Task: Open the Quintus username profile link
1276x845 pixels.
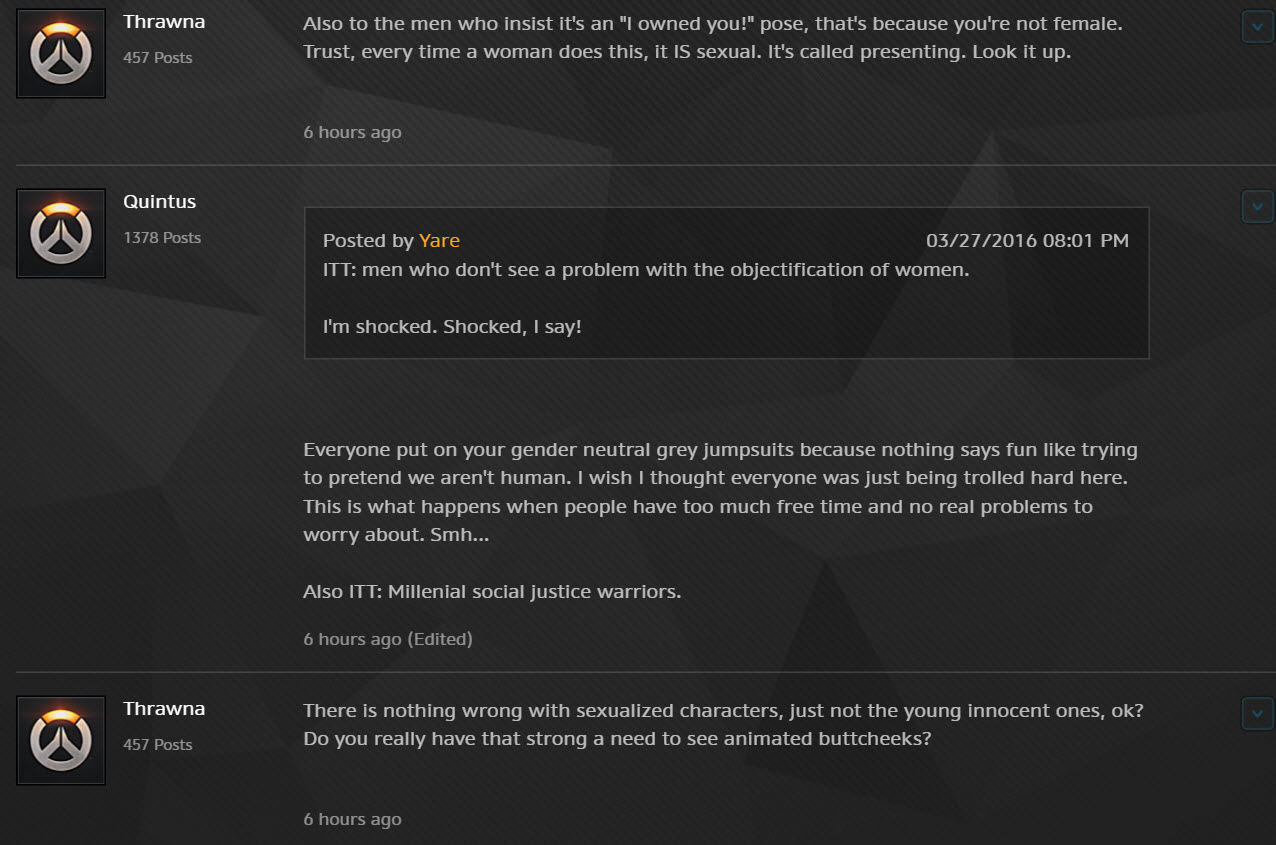Action: tap(160, 201)
